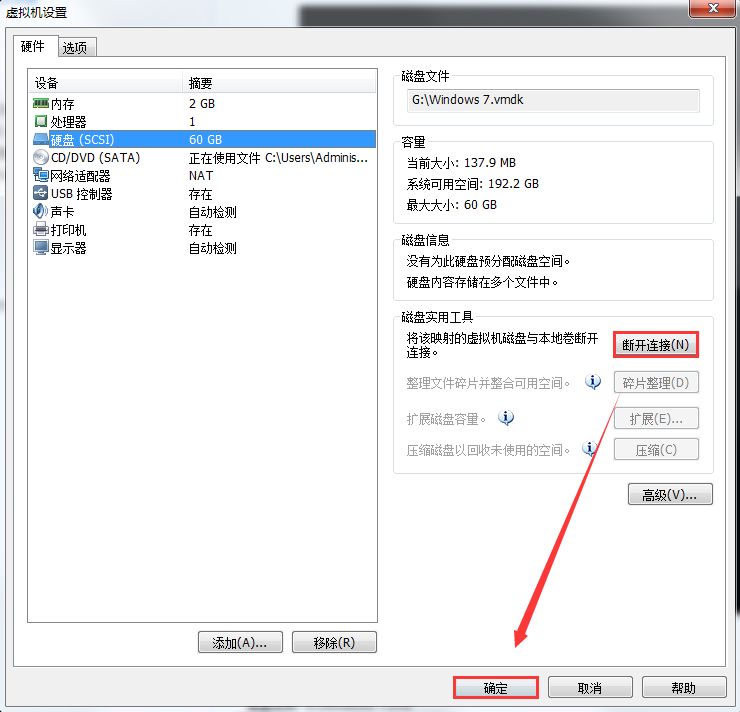Click the 添加(A)... button
The height and width of the screenshot is (712, 740).
[240, 642]
